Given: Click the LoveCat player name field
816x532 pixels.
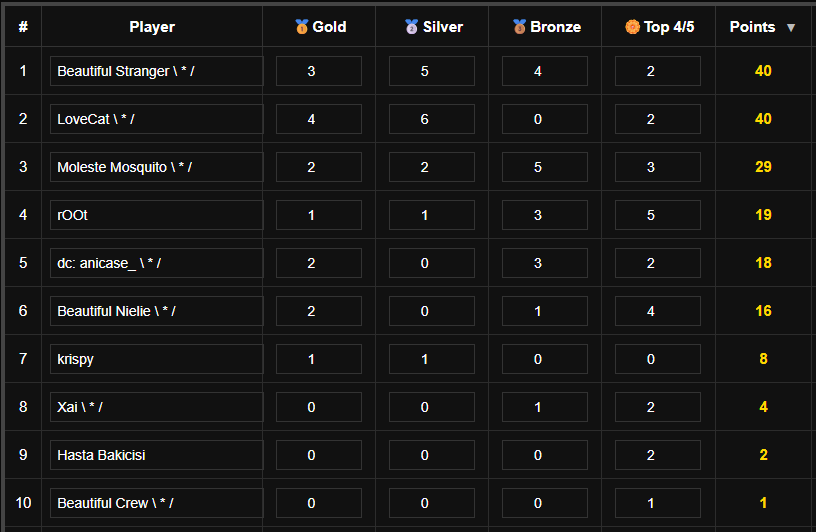Looking at the screenshot, I should coord(156,119).
